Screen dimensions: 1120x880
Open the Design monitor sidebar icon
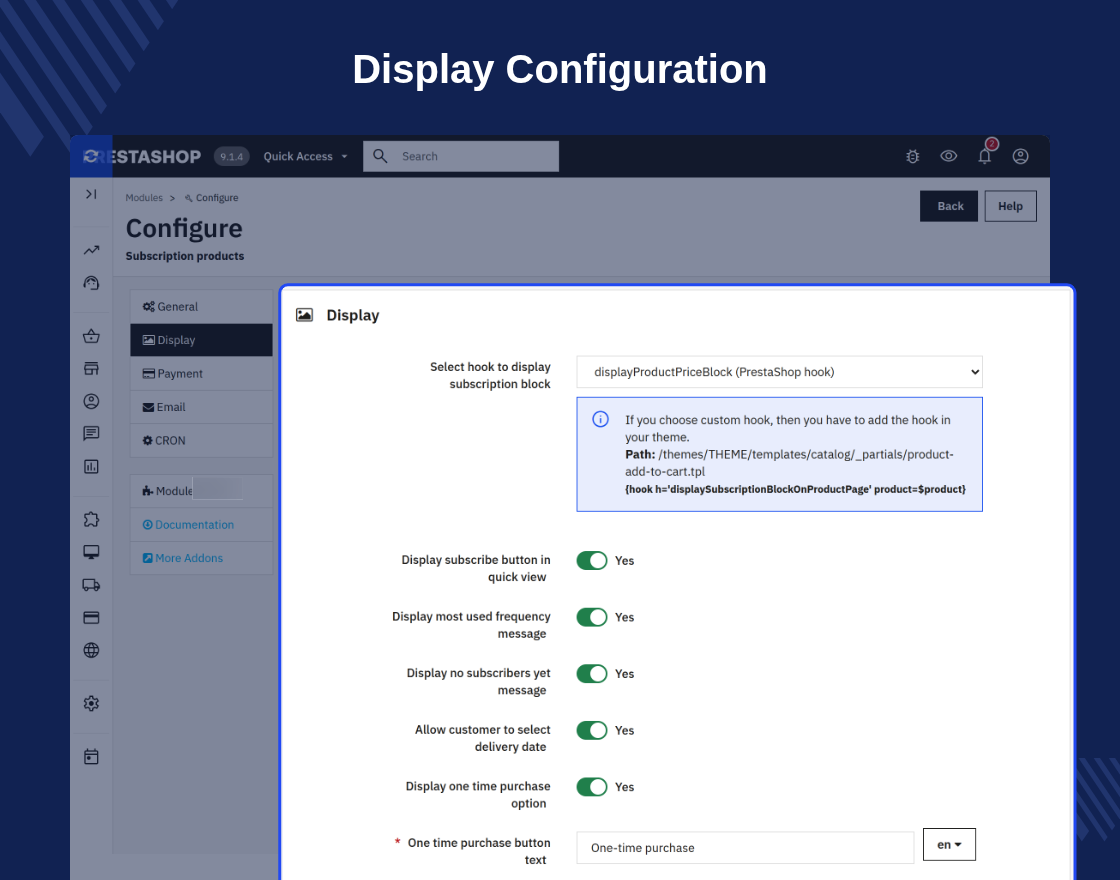[x=91, y=552]
